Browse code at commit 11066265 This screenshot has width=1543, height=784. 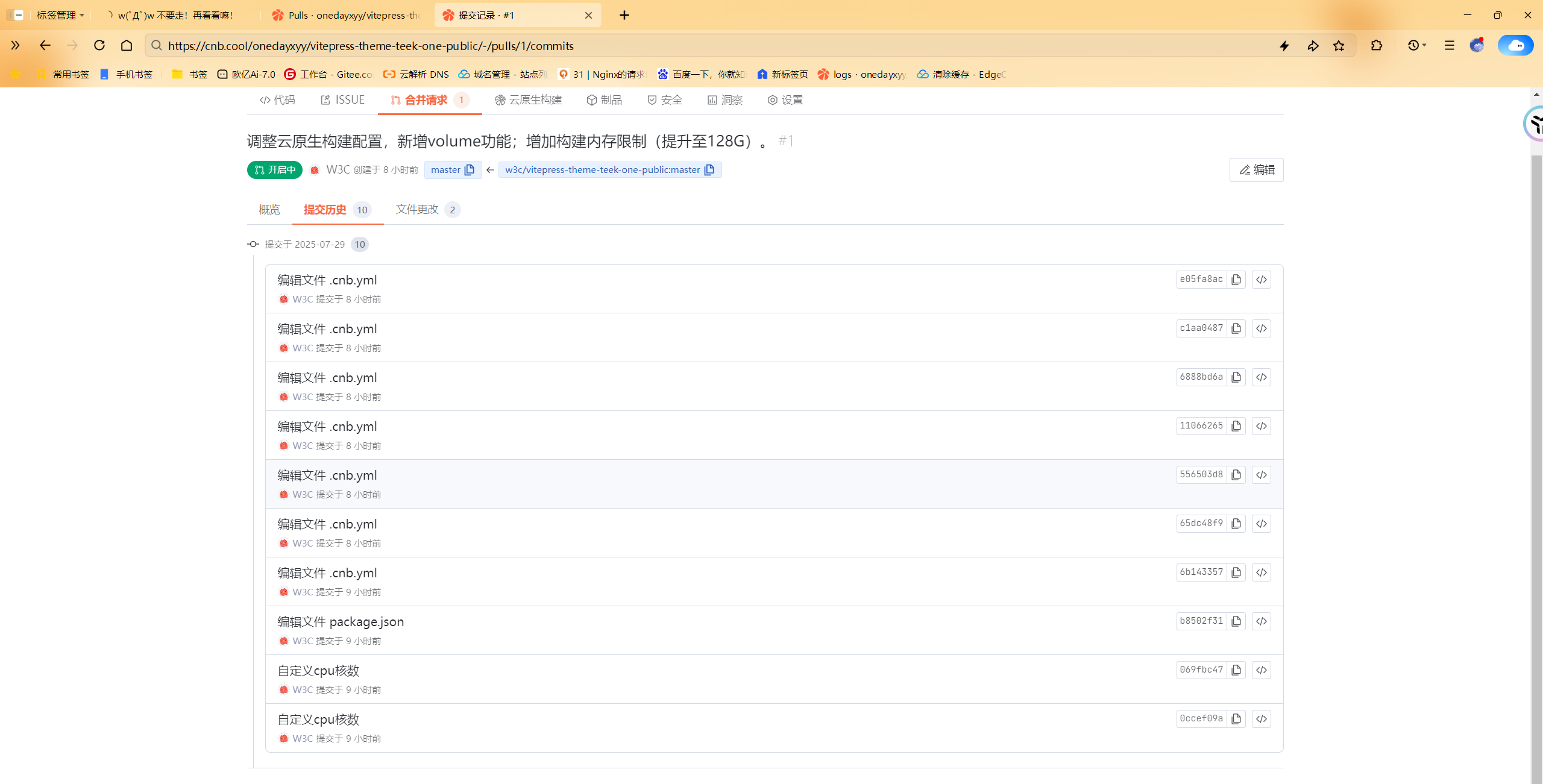click(x=1262, y=426)
